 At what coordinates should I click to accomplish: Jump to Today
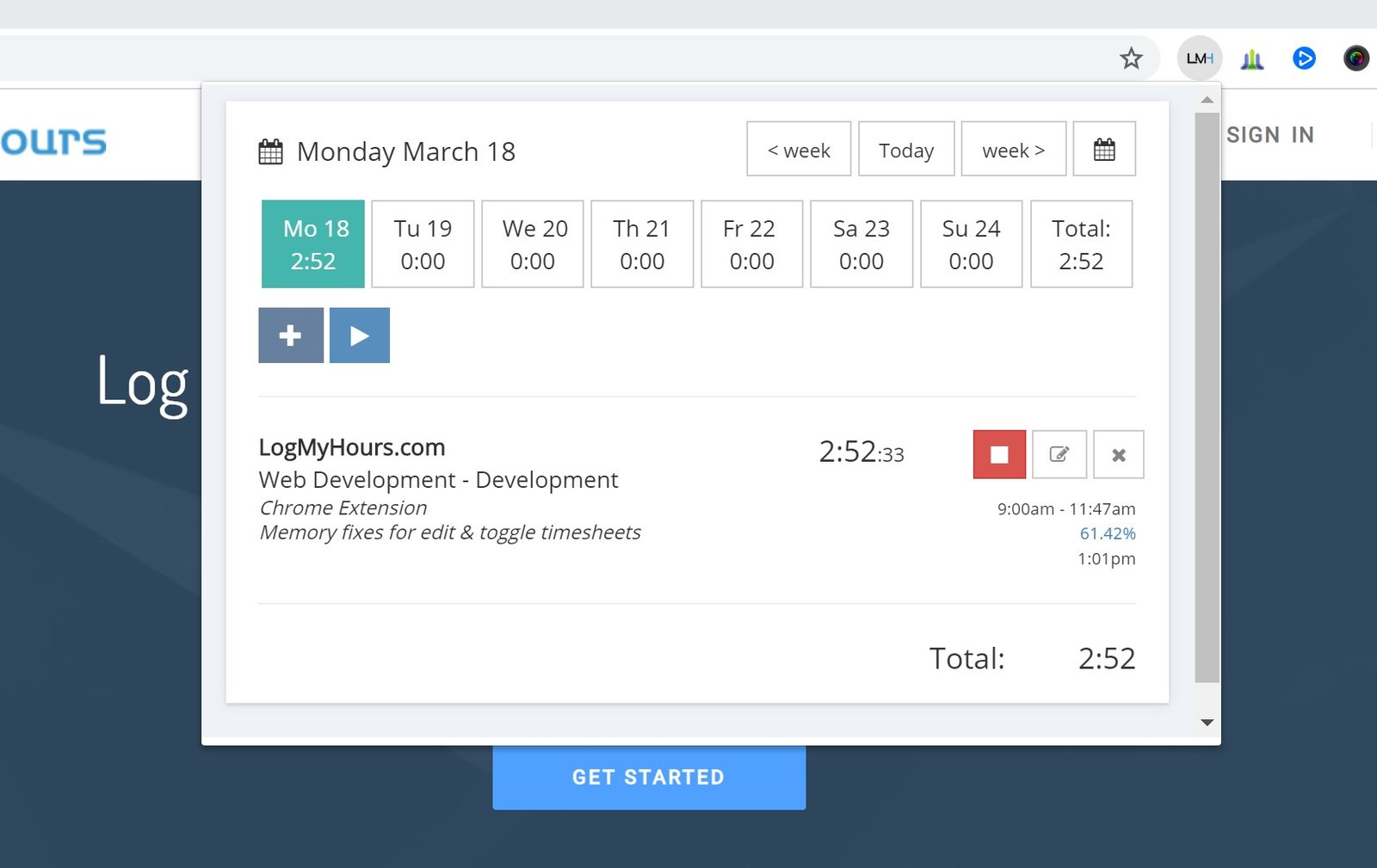point(906,150)
